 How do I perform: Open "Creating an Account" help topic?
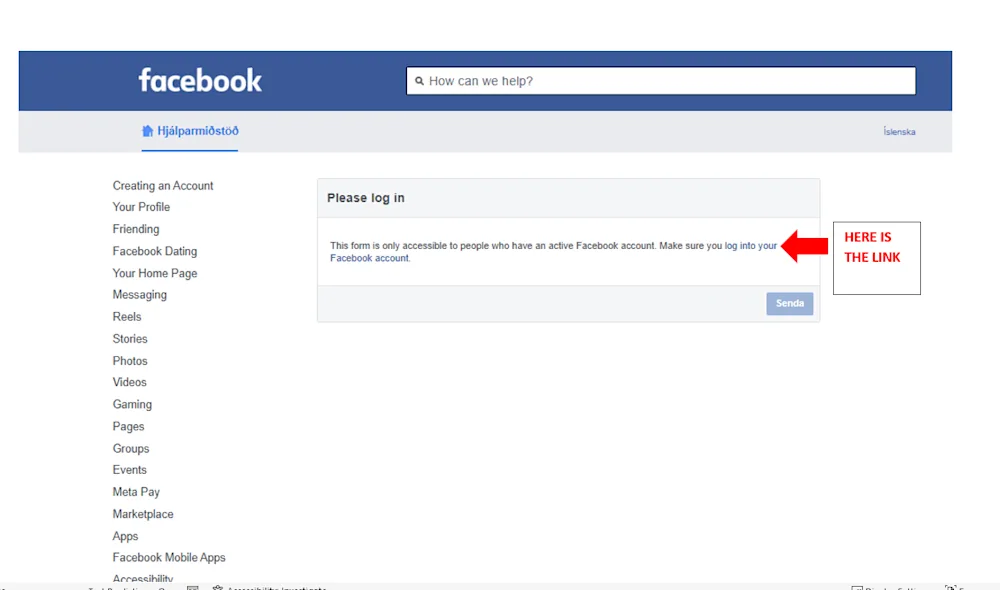(163, 186)
